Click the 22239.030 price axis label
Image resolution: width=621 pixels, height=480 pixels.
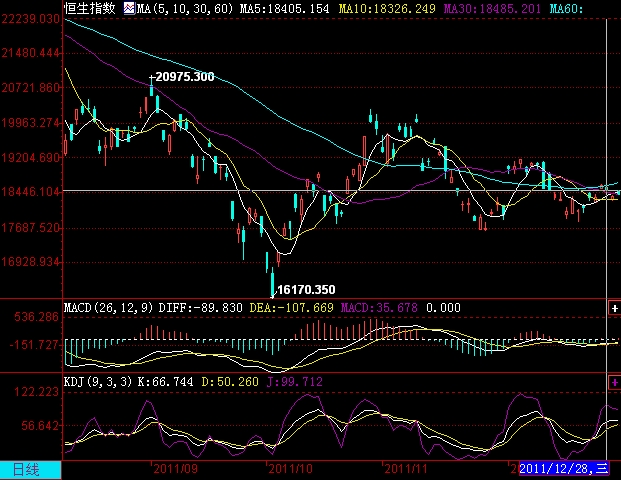(31, 19)
